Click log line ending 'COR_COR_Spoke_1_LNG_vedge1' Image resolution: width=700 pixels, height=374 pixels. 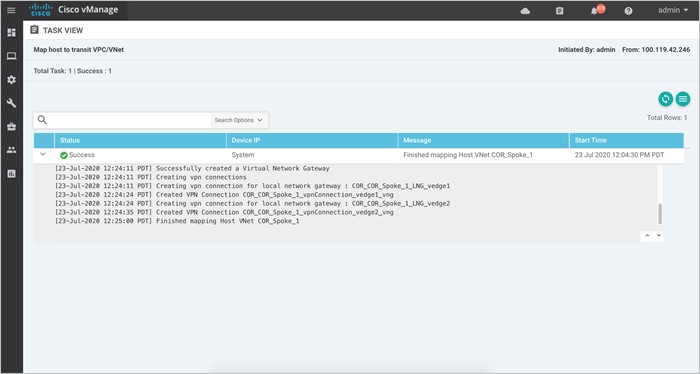click(x=252, y=186)
